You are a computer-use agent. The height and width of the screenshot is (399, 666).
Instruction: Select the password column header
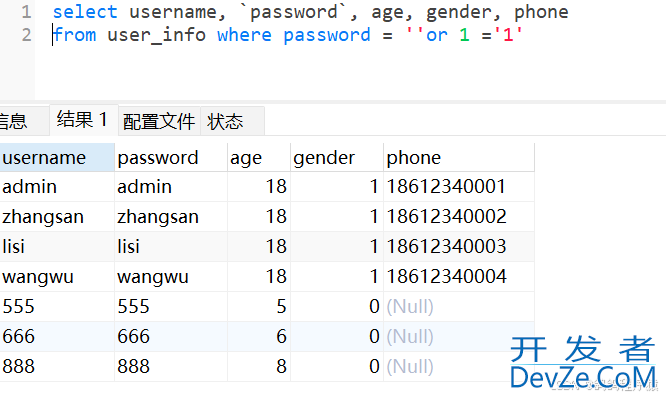click(171, 158)
